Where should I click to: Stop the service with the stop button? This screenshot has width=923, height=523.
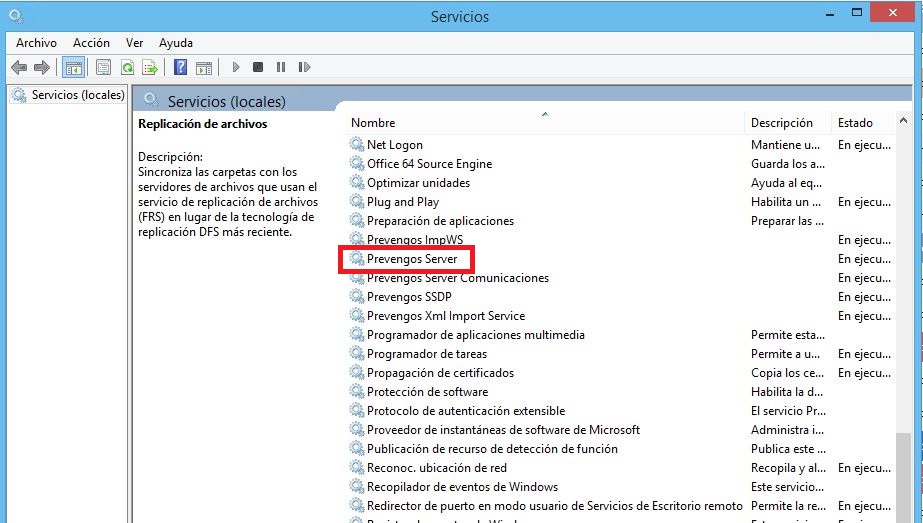tap(258, 67)
